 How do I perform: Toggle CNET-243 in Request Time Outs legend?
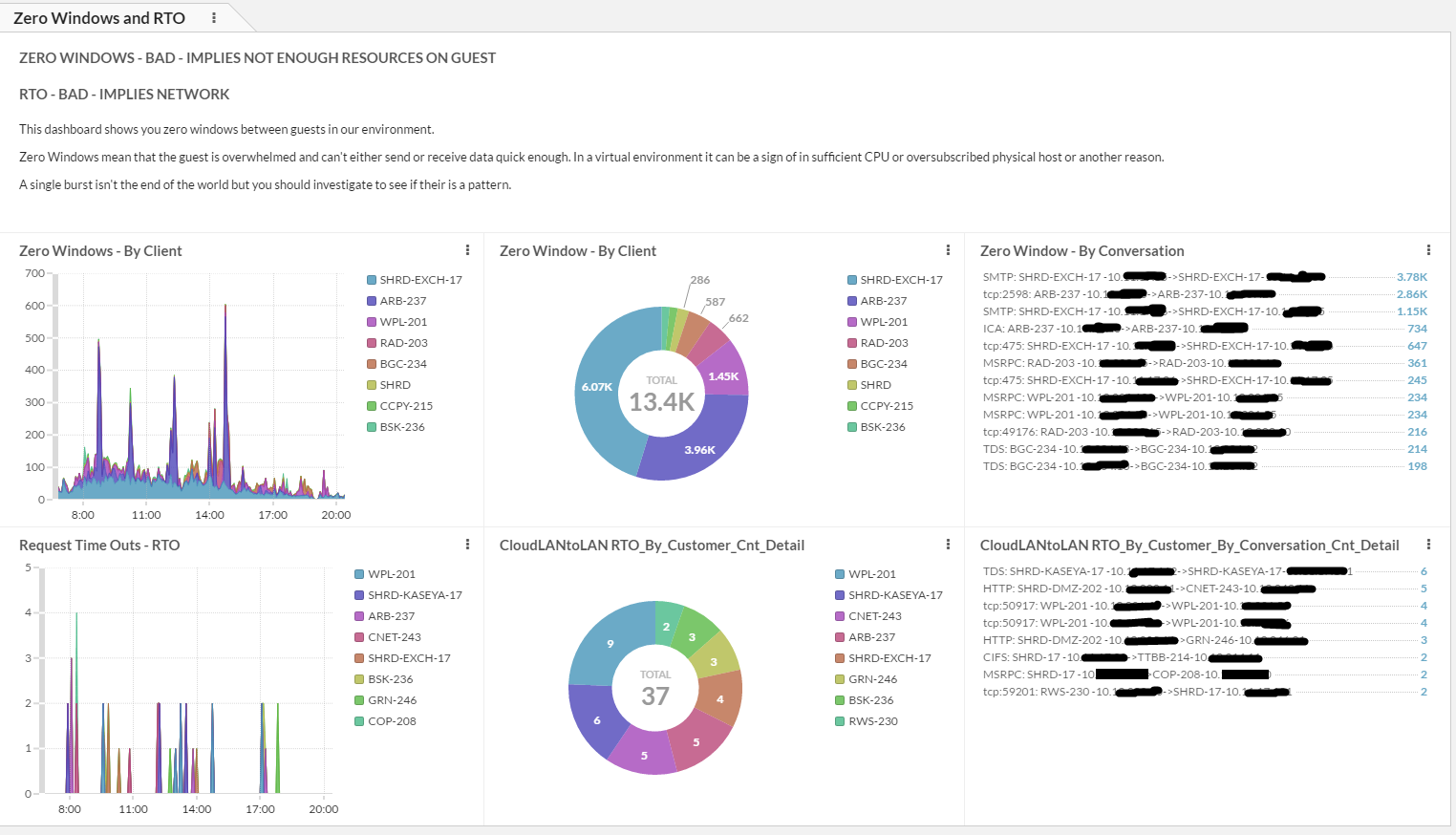tap(388, 637)
